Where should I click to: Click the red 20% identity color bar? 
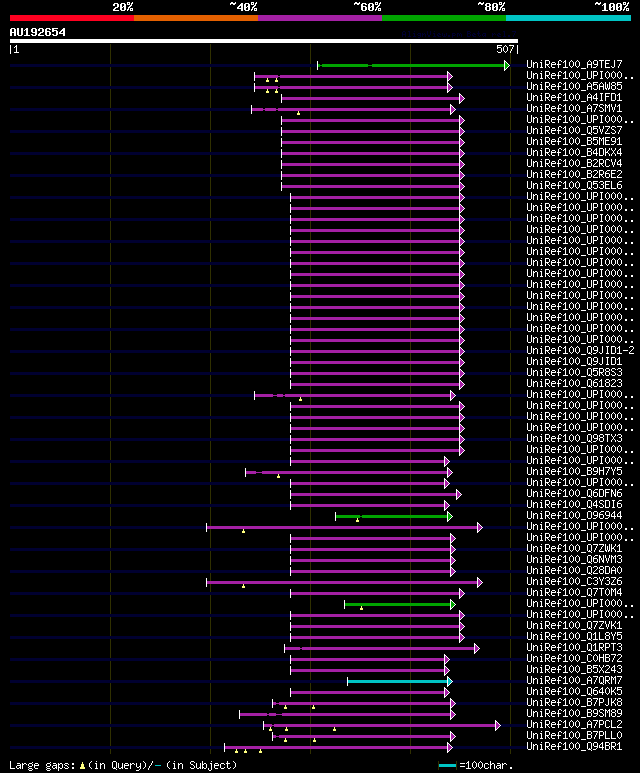click(x=71, y=18)
